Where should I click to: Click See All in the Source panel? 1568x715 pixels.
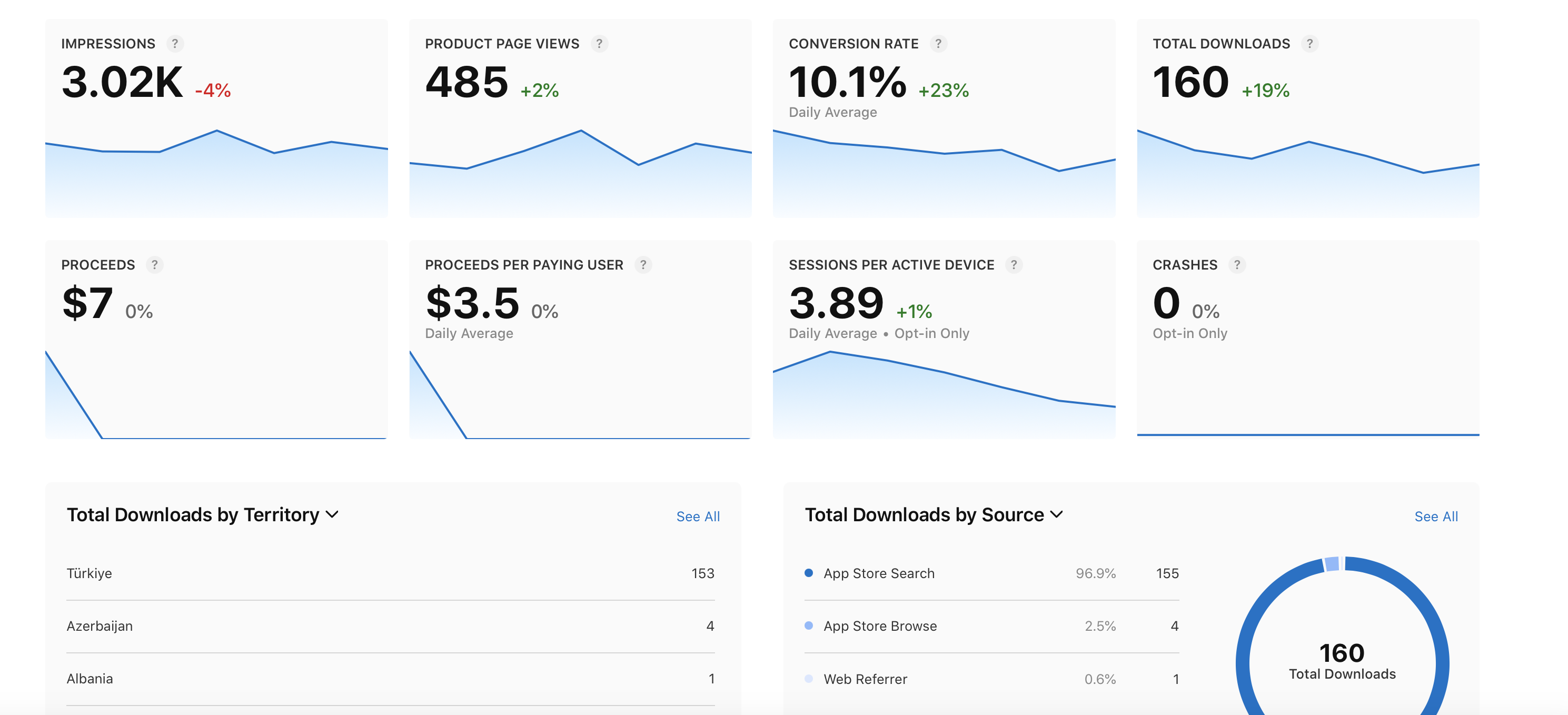(x=1436, y=517)
